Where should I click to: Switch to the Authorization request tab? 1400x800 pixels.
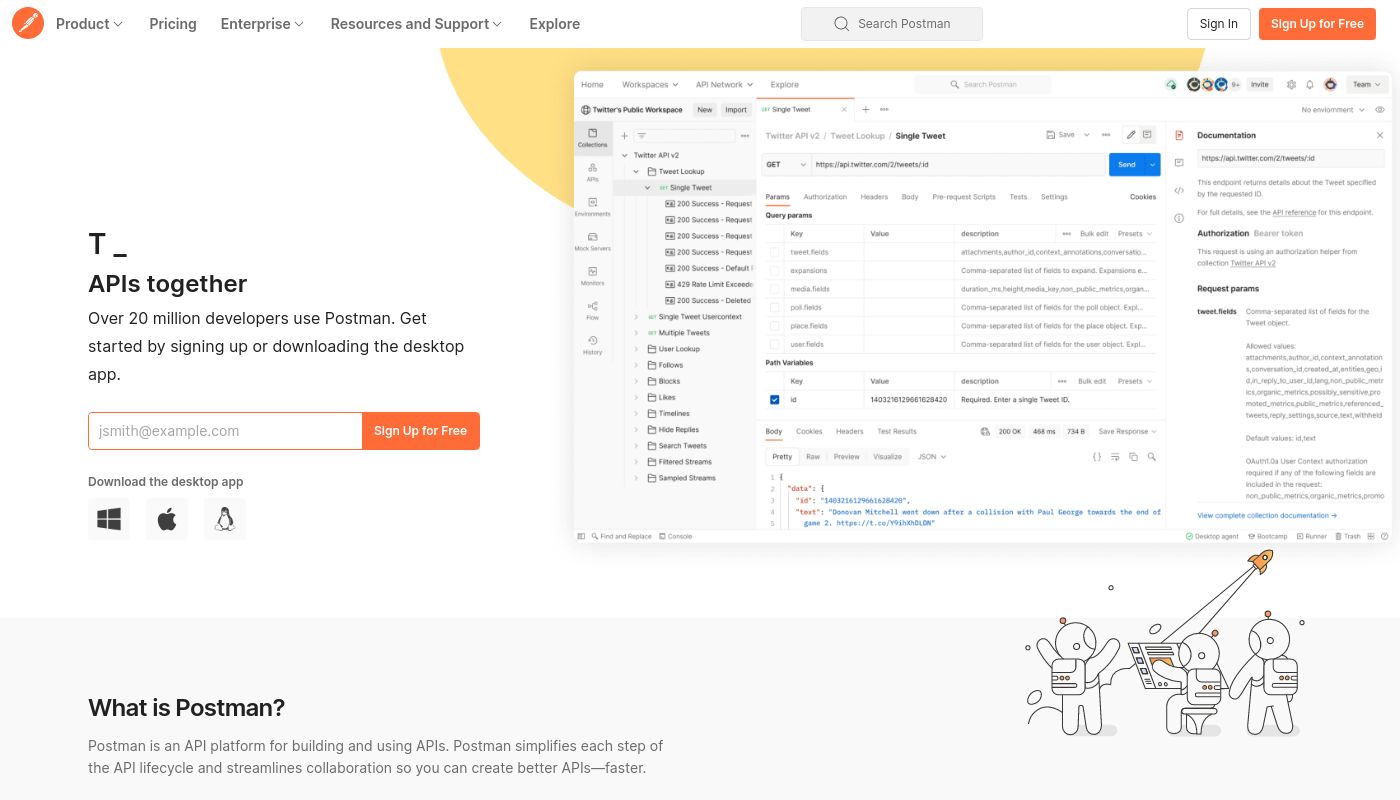pyautogui.click(x=825, y=197)
